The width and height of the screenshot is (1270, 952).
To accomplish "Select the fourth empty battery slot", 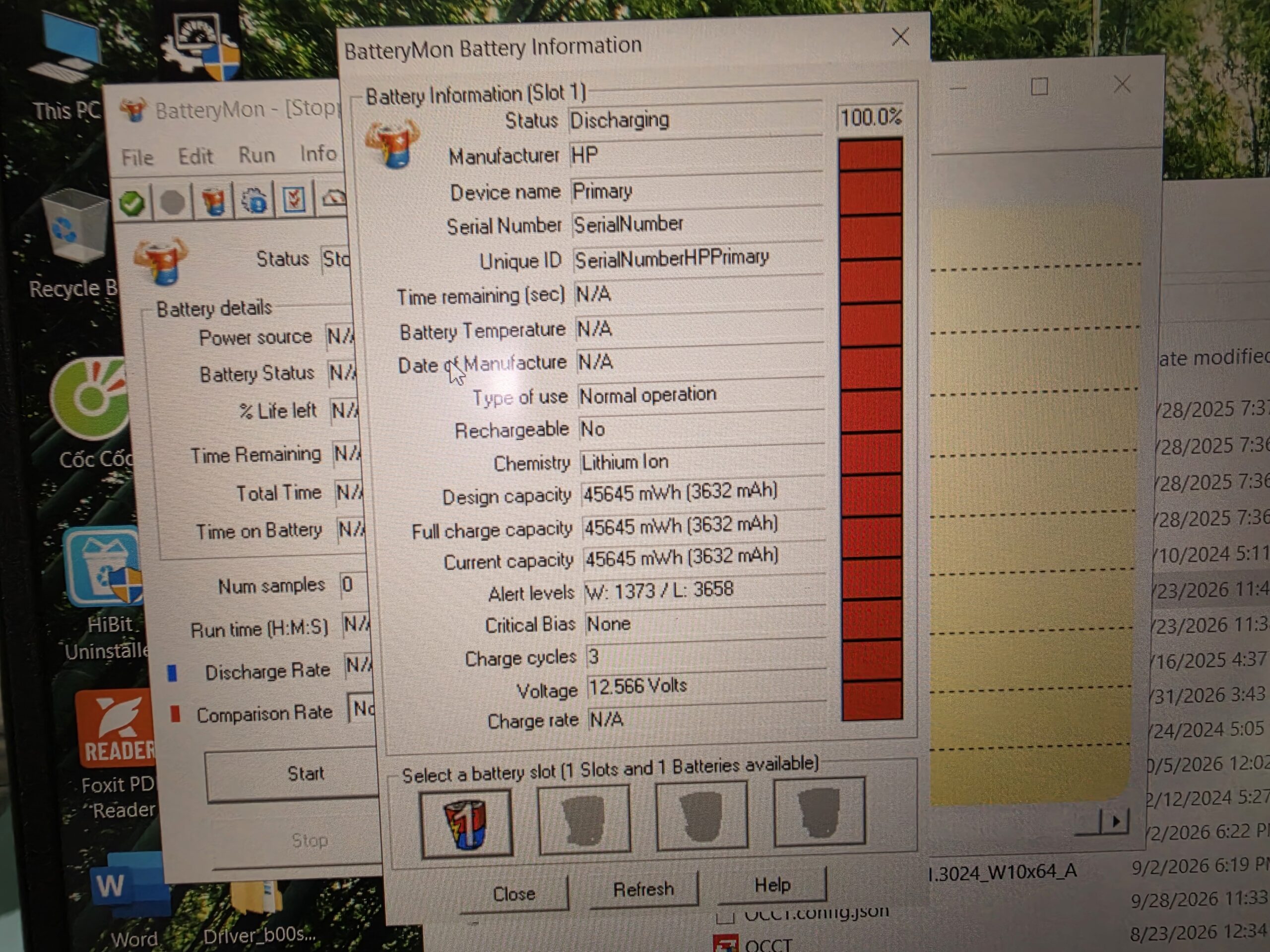I will coord(820,811).
